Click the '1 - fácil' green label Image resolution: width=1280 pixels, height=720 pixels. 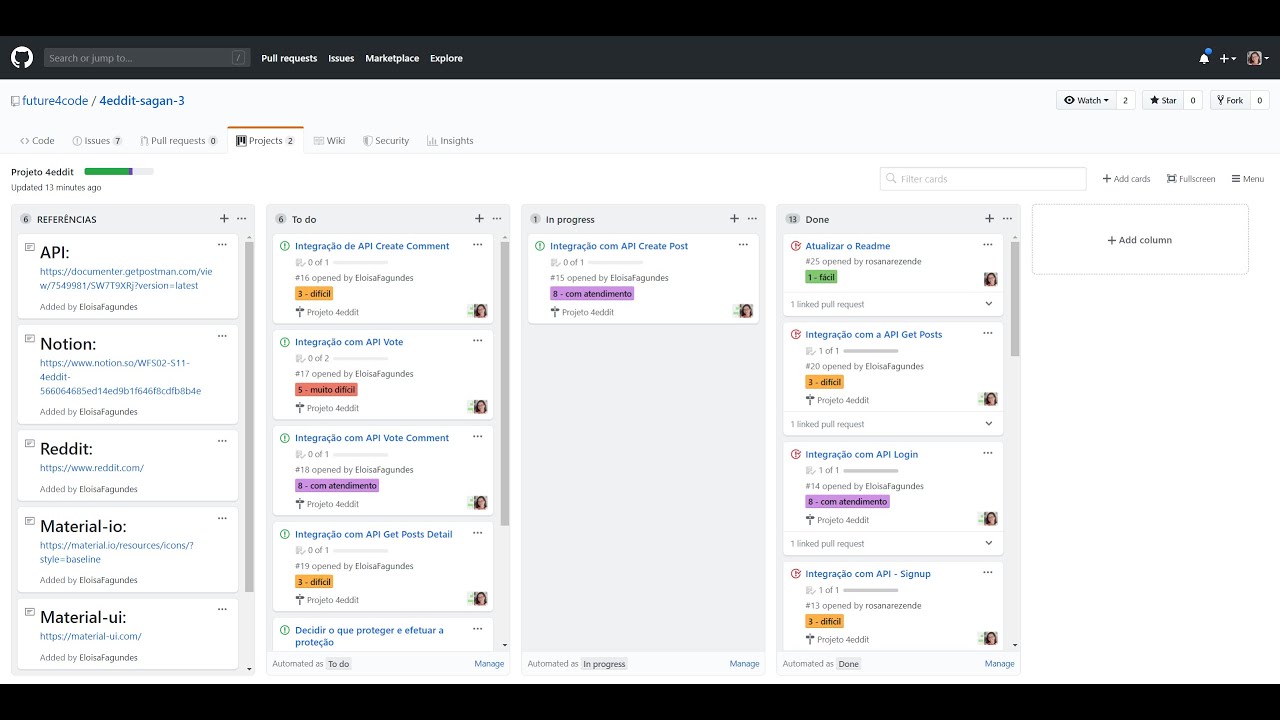pos(821,277)
